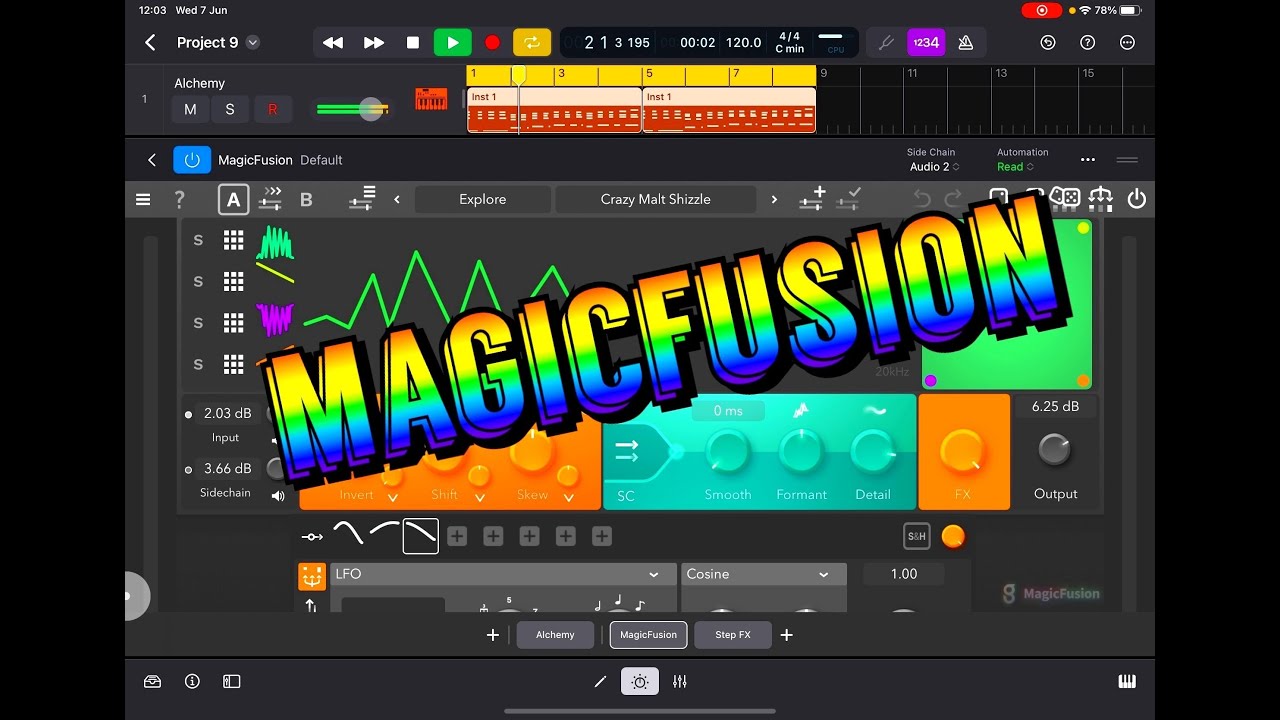Open the tuner icon

[x=886, y=42]
